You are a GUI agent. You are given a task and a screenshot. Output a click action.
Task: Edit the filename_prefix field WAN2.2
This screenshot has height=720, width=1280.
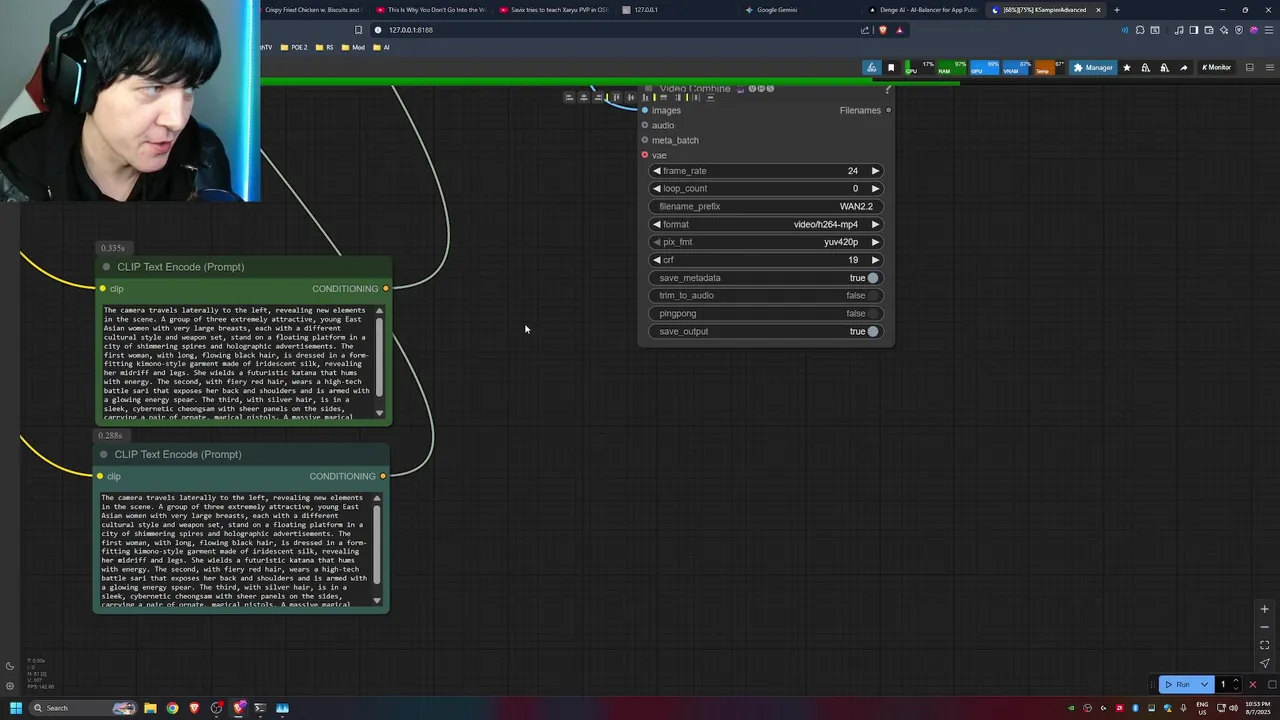(766, 206)
